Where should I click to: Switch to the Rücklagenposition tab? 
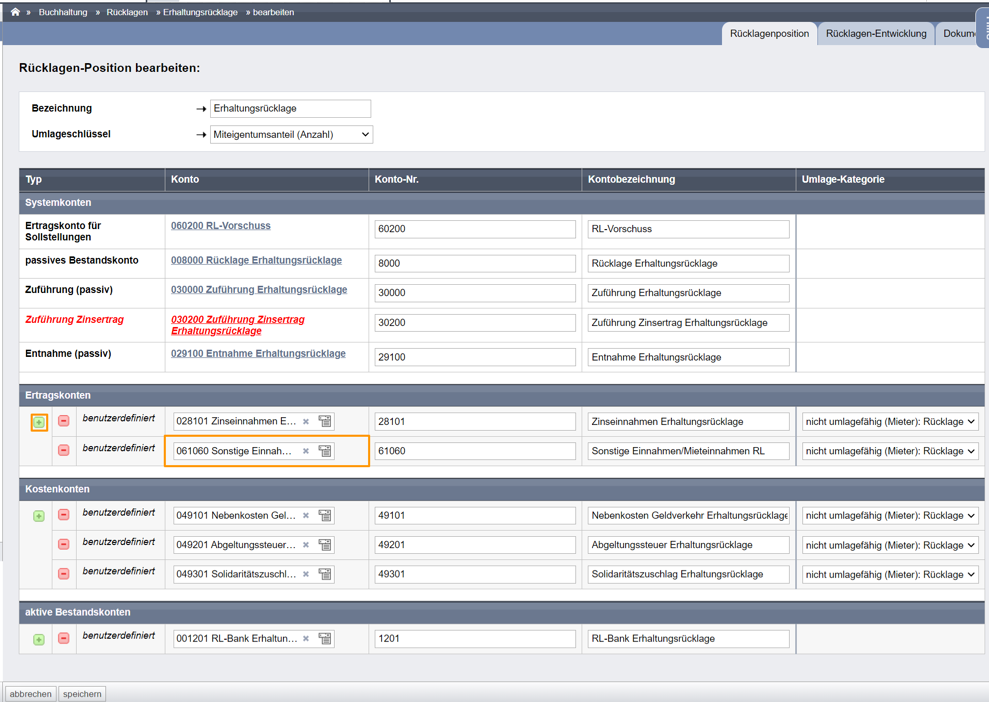[770, 33]
